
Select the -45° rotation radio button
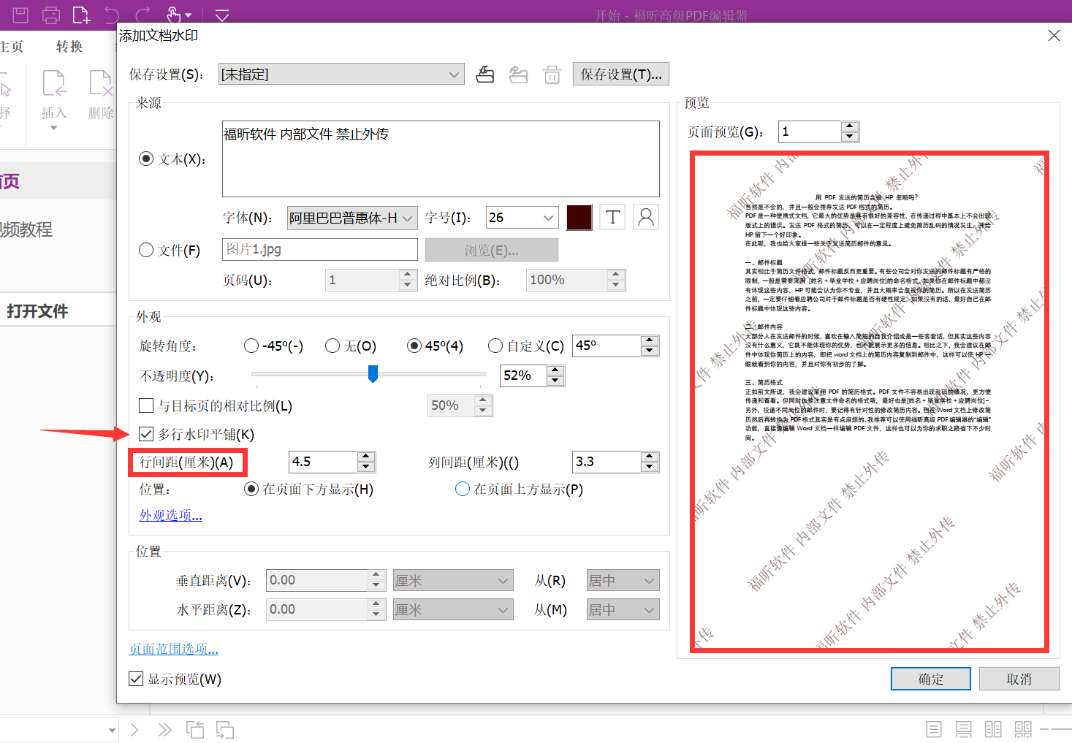(251, 346)
